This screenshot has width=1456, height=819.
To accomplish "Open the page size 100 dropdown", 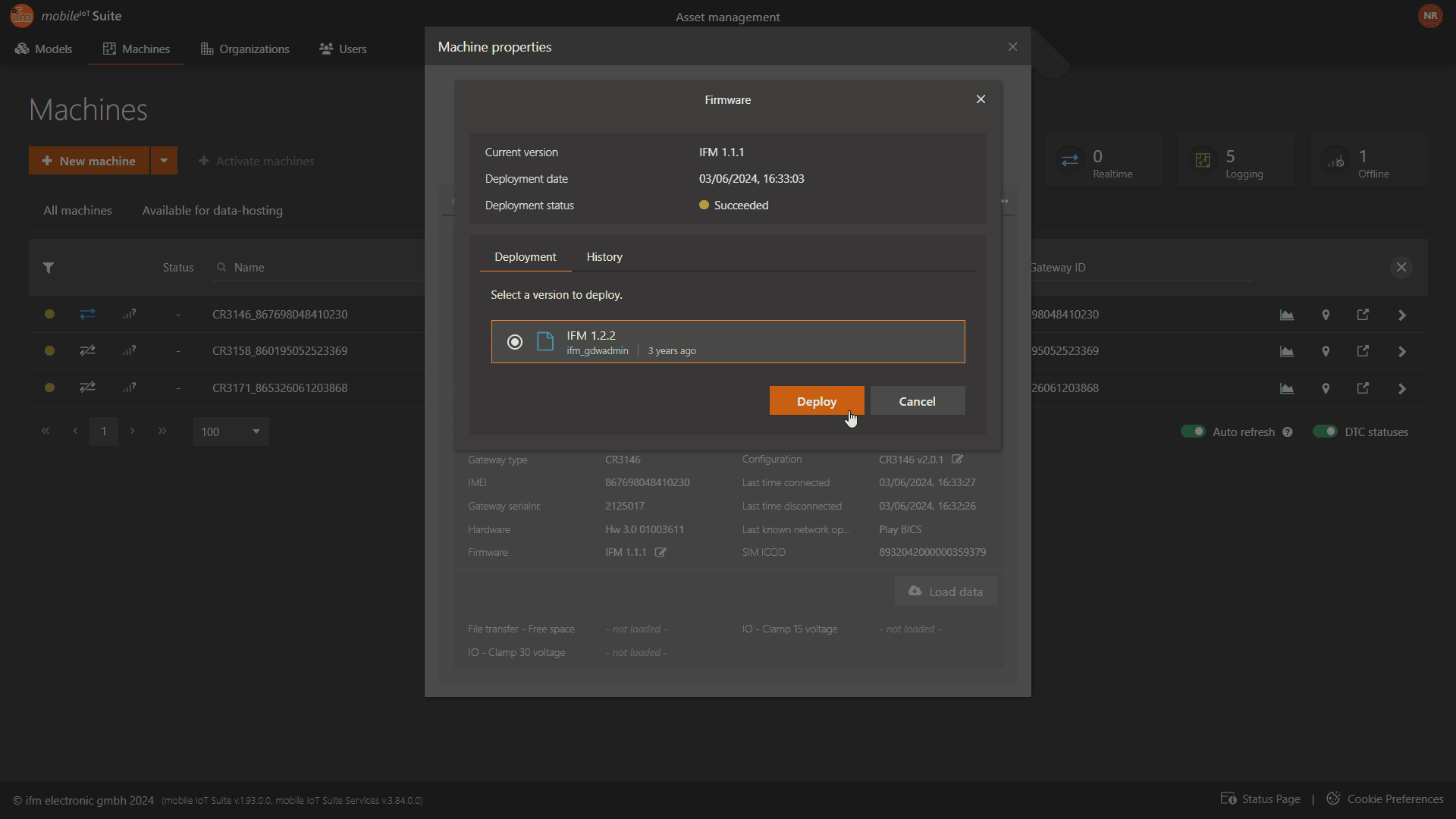I will (x=231, y=431).
